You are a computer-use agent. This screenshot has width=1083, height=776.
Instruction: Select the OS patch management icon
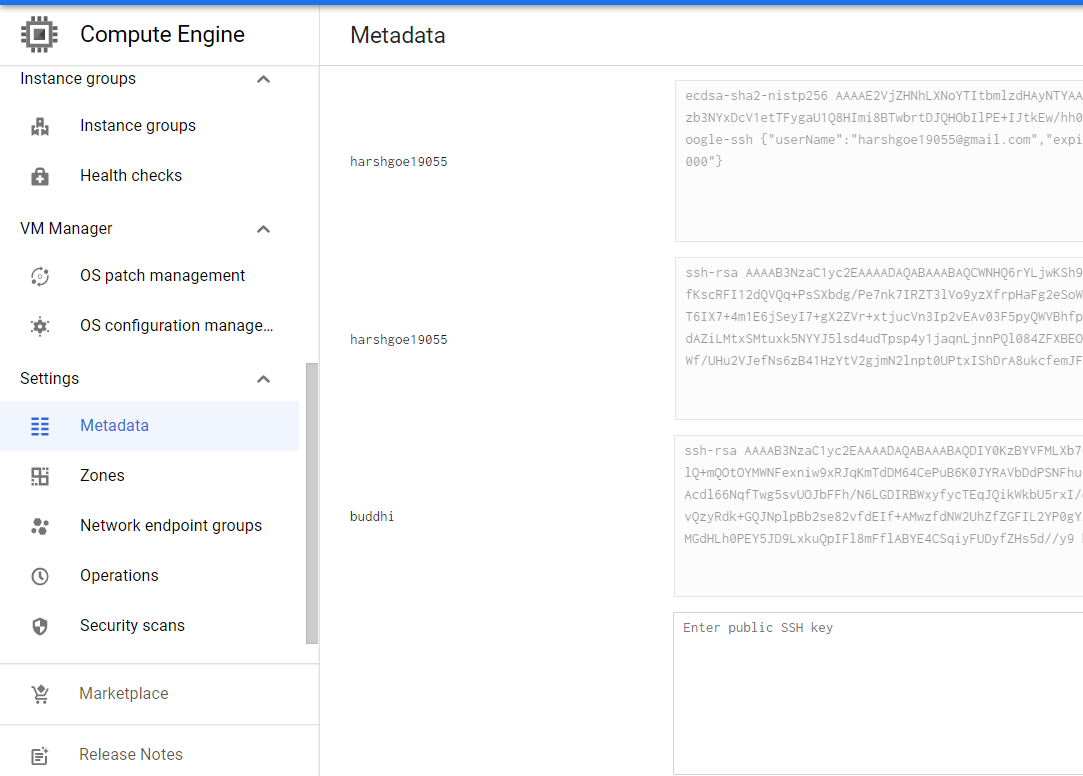tap(40, 276)
